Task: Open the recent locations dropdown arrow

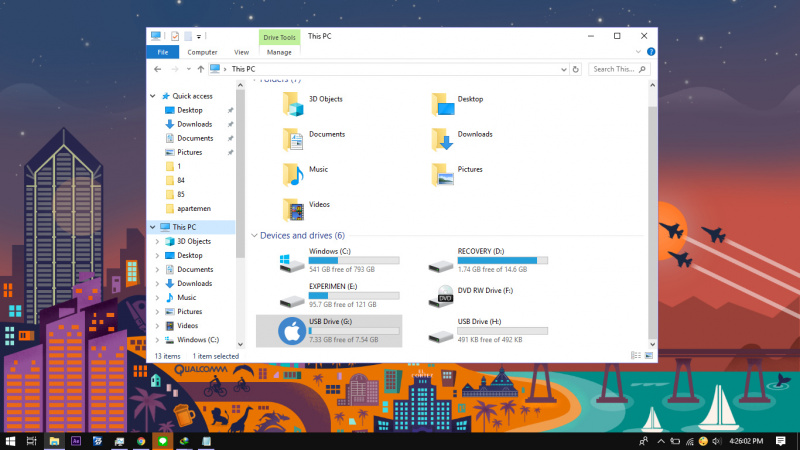Action: (x=188, y=69)
